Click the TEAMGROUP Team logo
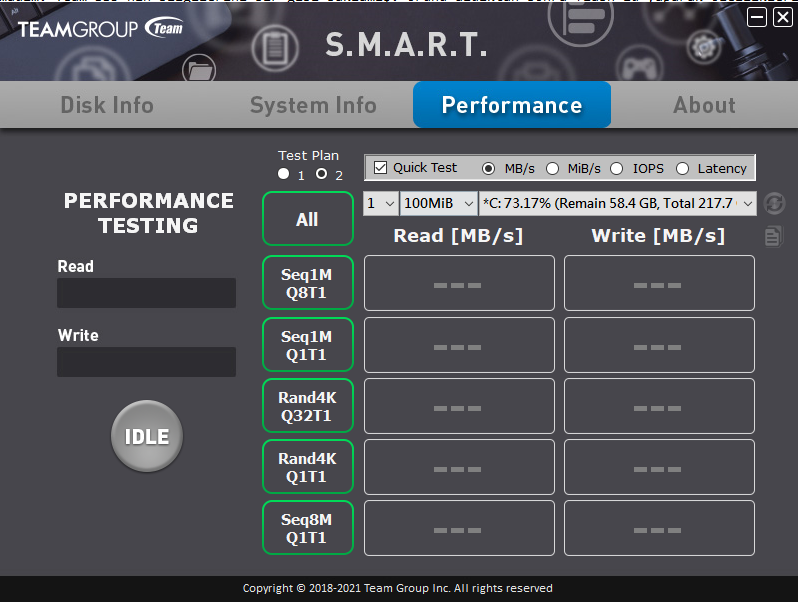Image resolution: width=798 pixels, height=603 pixels. coord(100,28)
